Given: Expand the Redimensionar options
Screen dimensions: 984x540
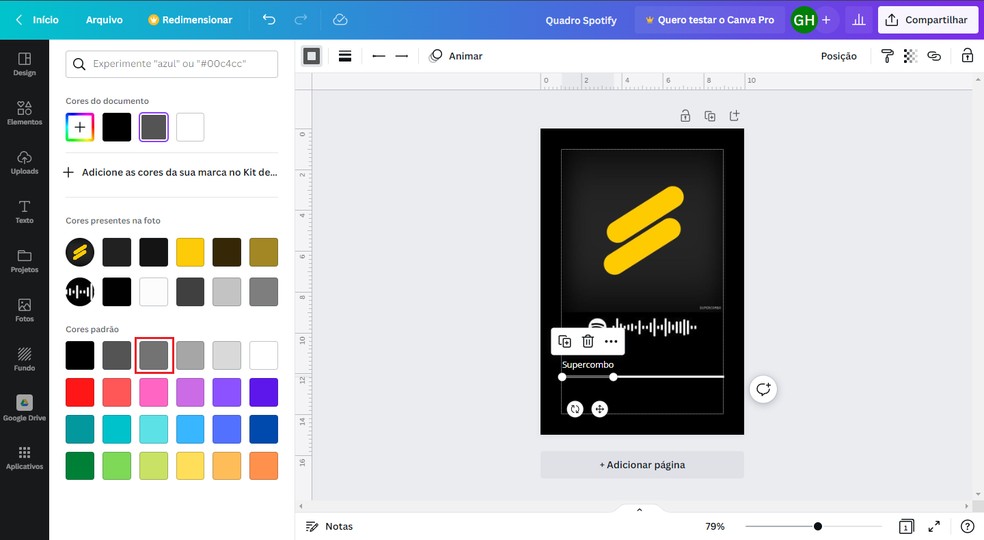Looking at the screenshot, I should [x=189, y=20].
